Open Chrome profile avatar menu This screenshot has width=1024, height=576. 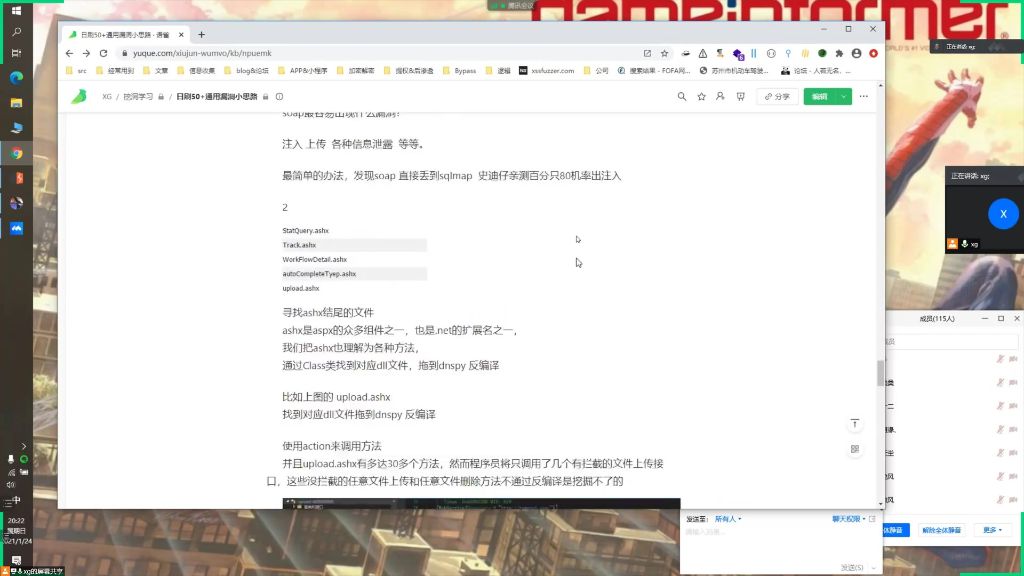(856, 53)
